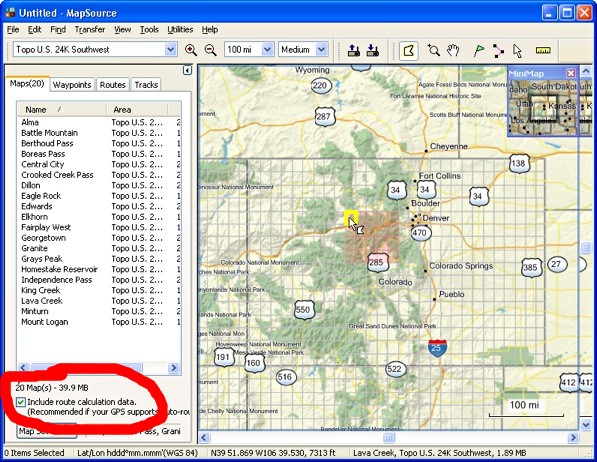Click MapSource application icon in title bar

coord(10,13)
